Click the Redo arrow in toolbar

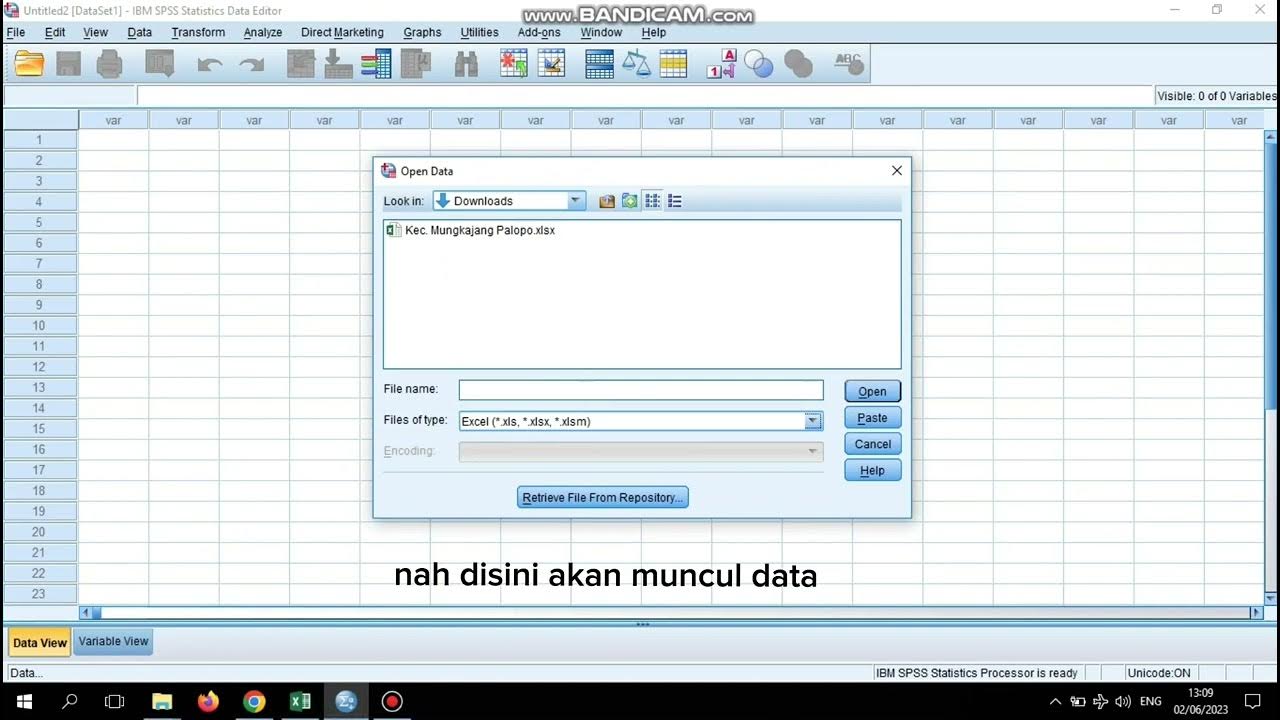point(251,65)
